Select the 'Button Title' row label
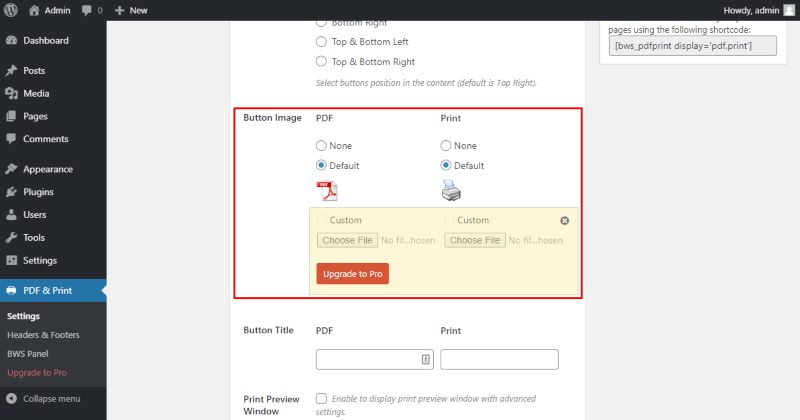 pos(268,330)
